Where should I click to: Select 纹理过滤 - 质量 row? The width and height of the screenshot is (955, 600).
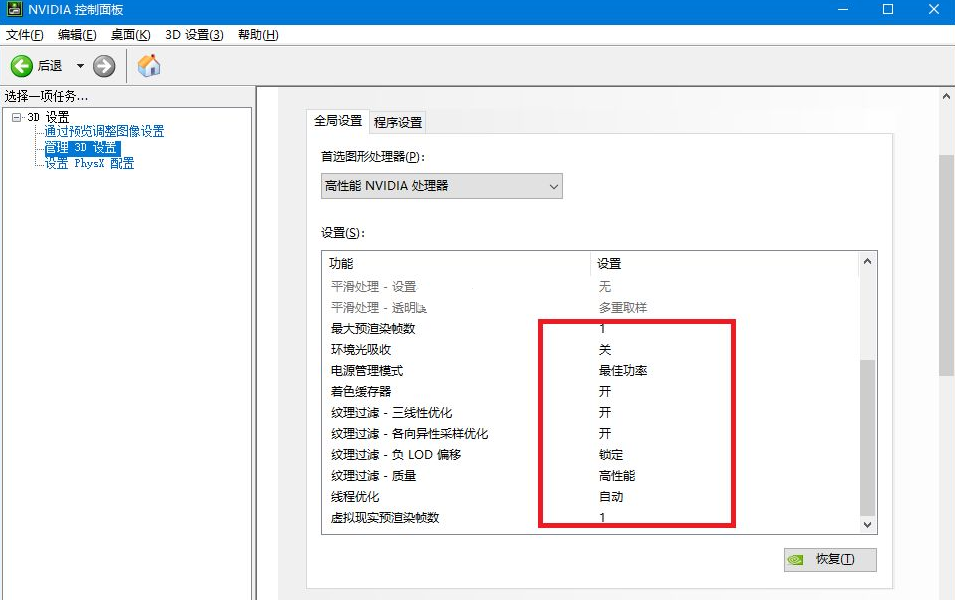590,476
